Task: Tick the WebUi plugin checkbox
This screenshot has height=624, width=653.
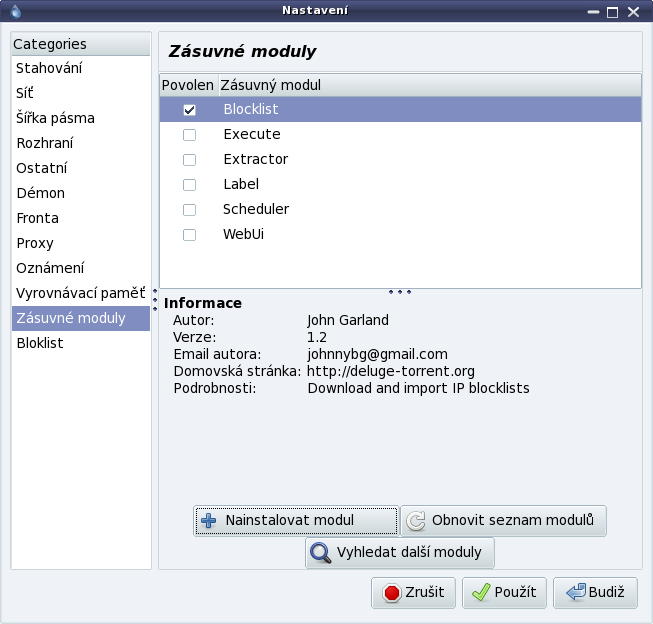Action: (189, 235)
